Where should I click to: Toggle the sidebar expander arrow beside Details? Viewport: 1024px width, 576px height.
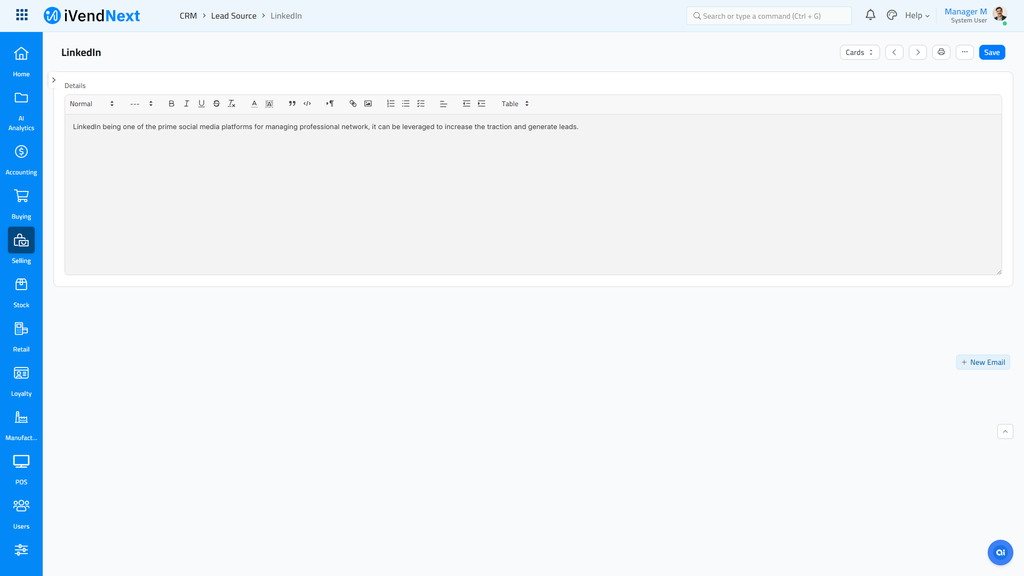tap(54, 80)
